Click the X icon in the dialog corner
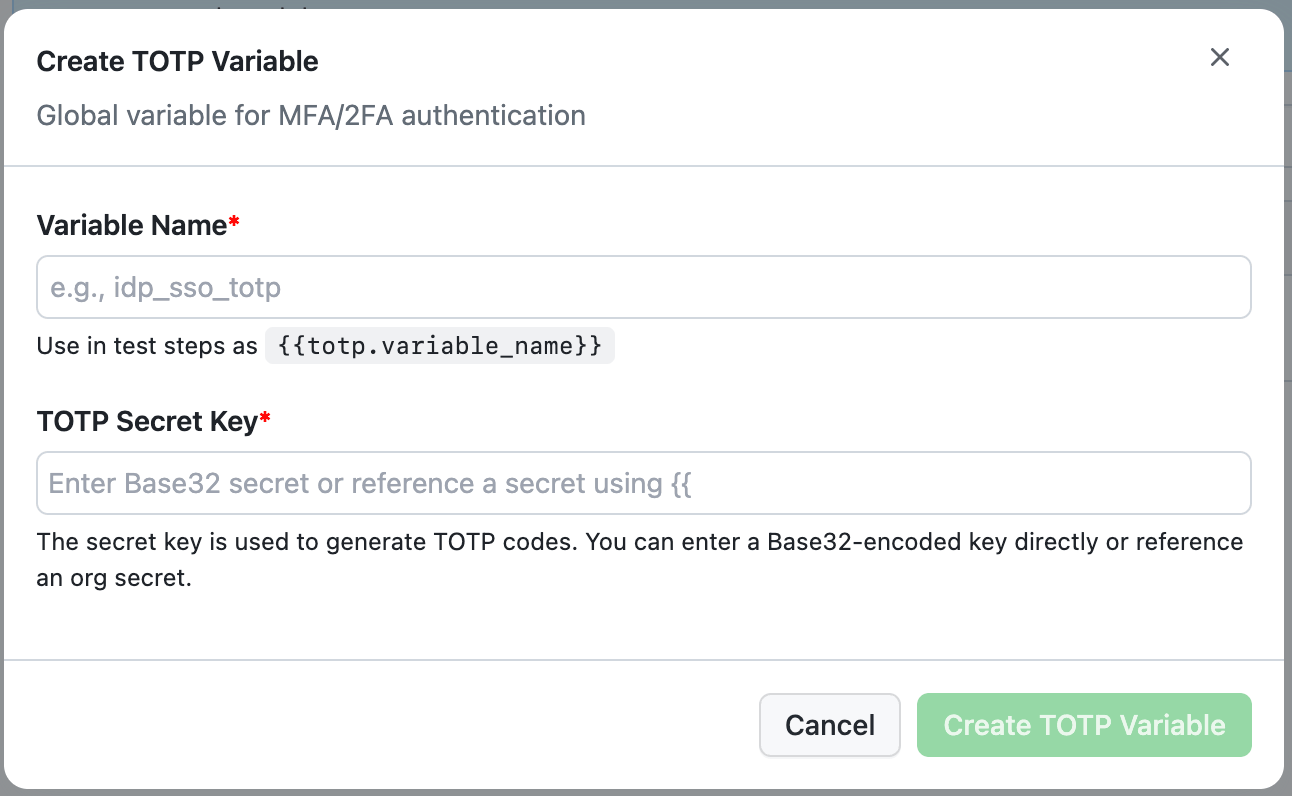 [x=1220, y=57]
